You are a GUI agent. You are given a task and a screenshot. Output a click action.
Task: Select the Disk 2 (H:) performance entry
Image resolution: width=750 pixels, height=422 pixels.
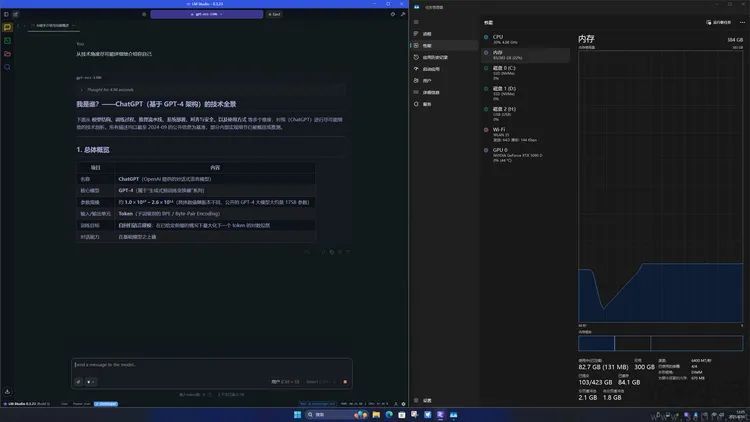coord(525,114)
